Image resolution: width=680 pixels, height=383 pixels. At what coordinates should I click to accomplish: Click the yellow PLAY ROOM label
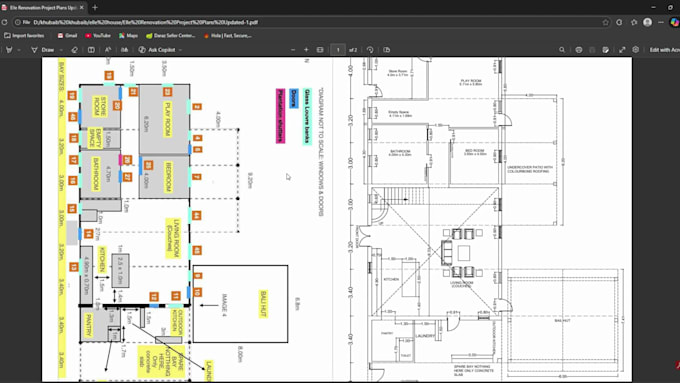click(x=168, y=119)
